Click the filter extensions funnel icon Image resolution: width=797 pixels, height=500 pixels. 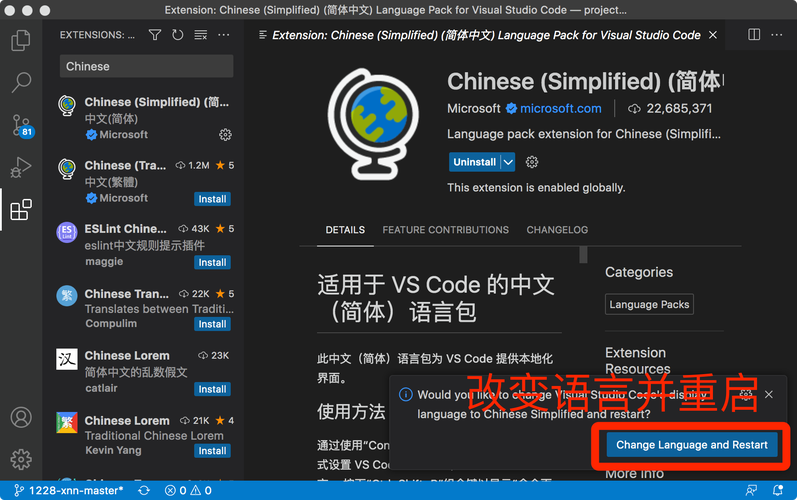click(x=155, y=35)
